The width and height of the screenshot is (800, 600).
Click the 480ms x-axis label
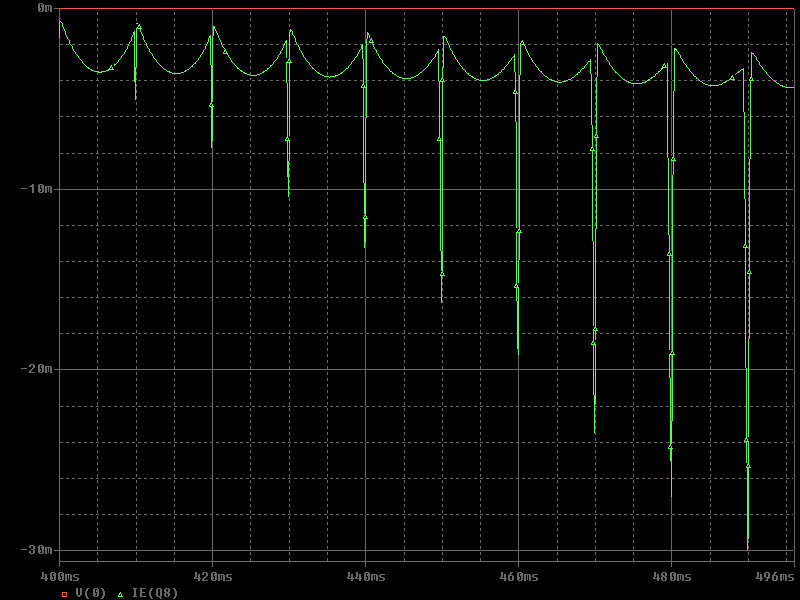672,577
